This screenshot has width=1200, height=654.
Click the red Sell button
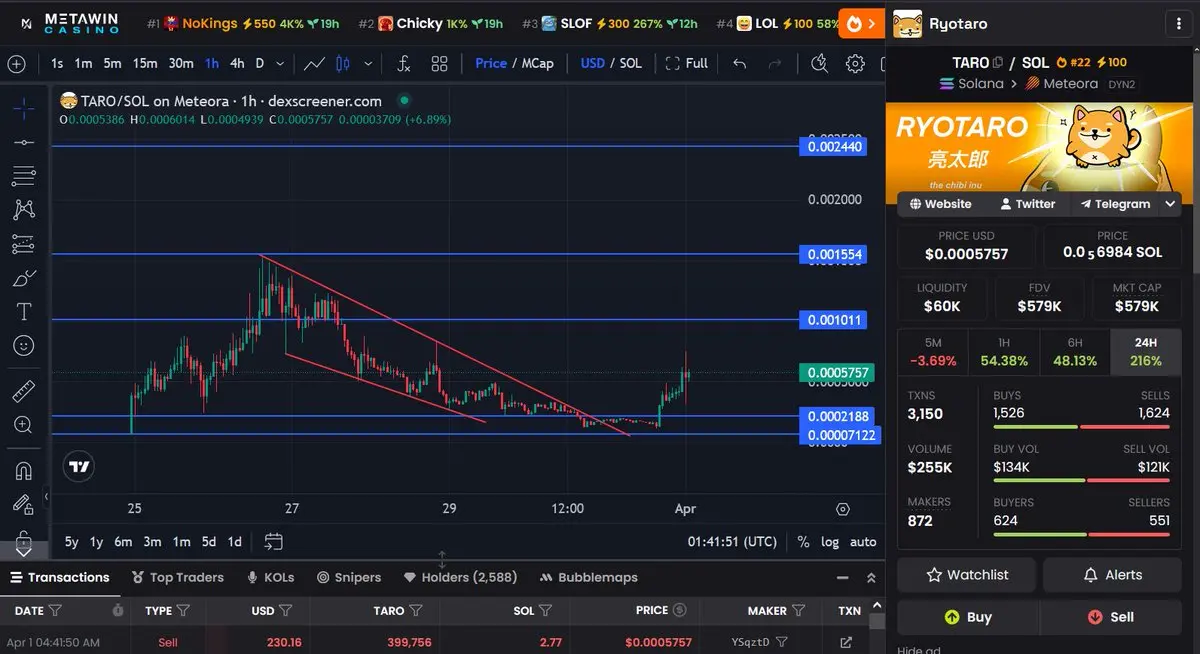(x=1113, y=617)
